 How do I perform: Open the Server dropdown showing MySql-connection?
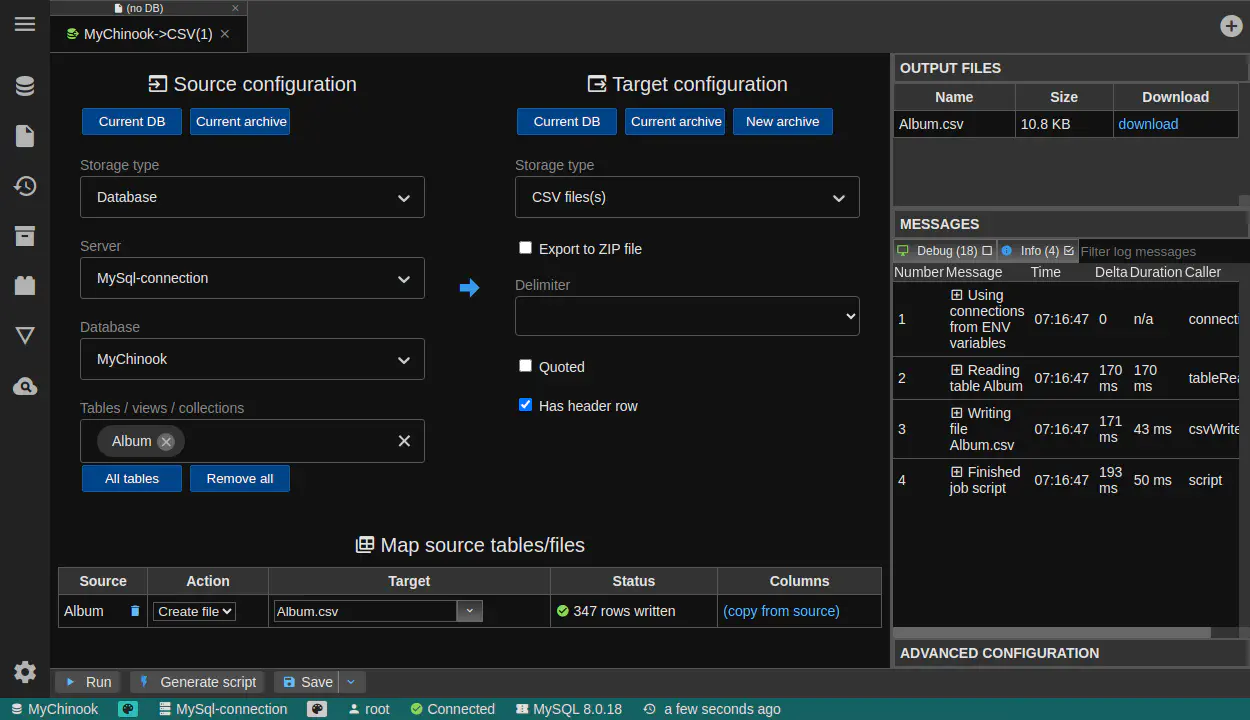point(252,278)
